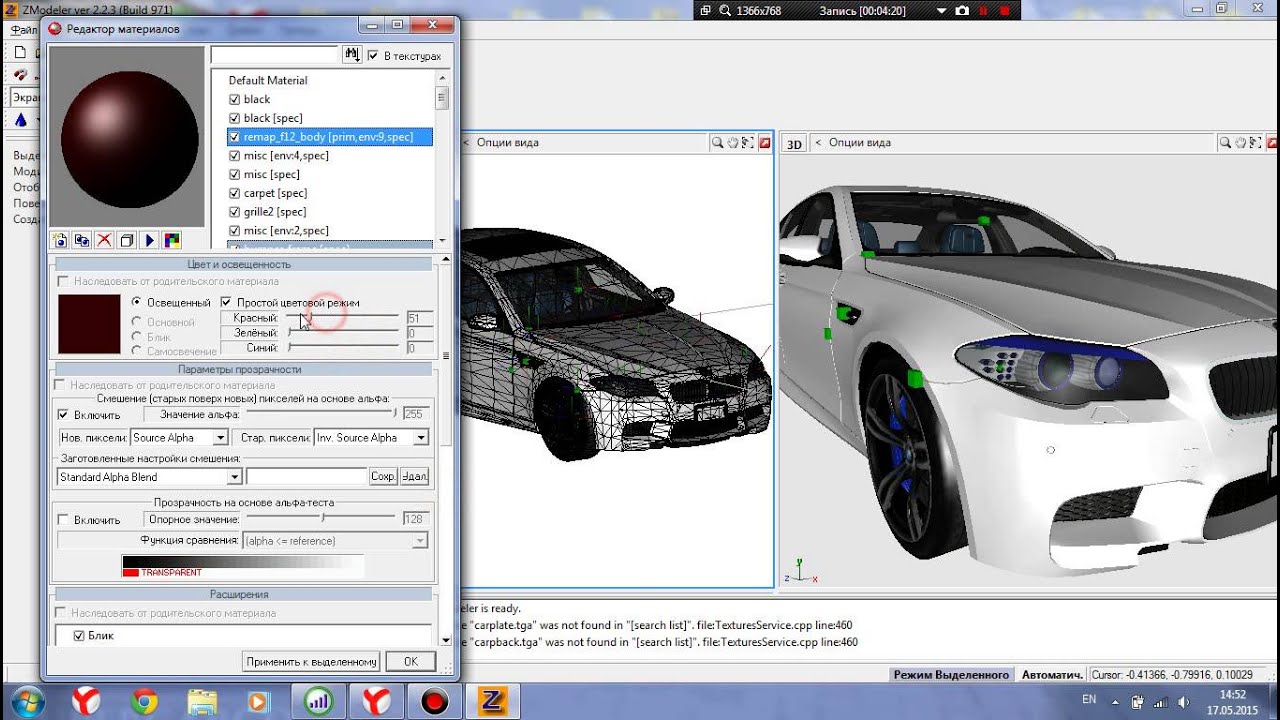Click the cube icon under the material preview
The image size is (1280, 720).
pyautogui.click(x=127, y=240)
